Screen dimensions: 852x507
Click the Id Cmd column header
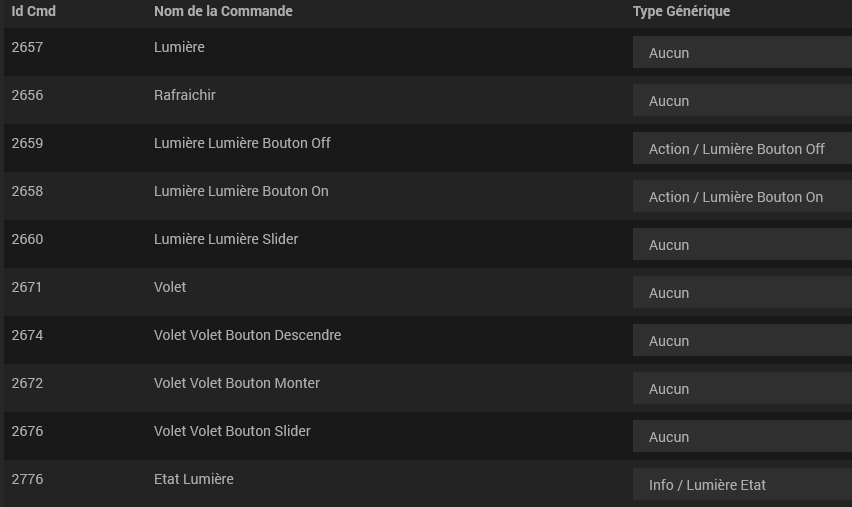(33, 11)
